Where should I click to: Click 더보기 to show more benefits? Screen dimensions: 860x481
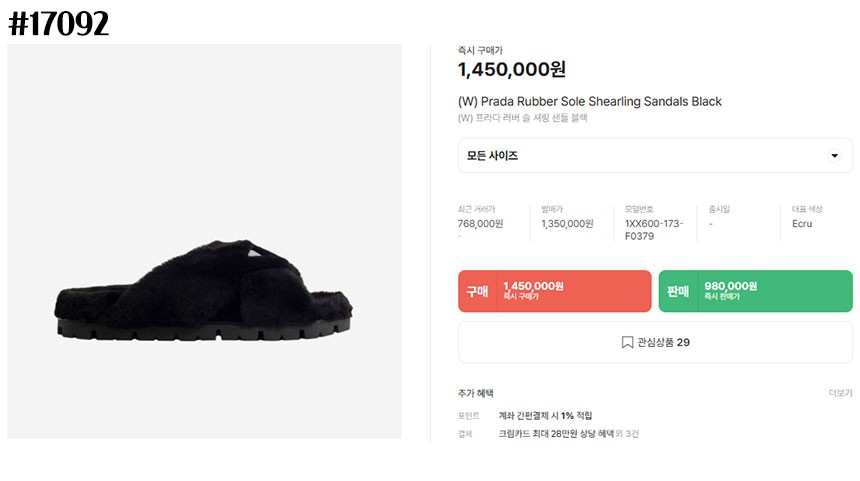840,393
